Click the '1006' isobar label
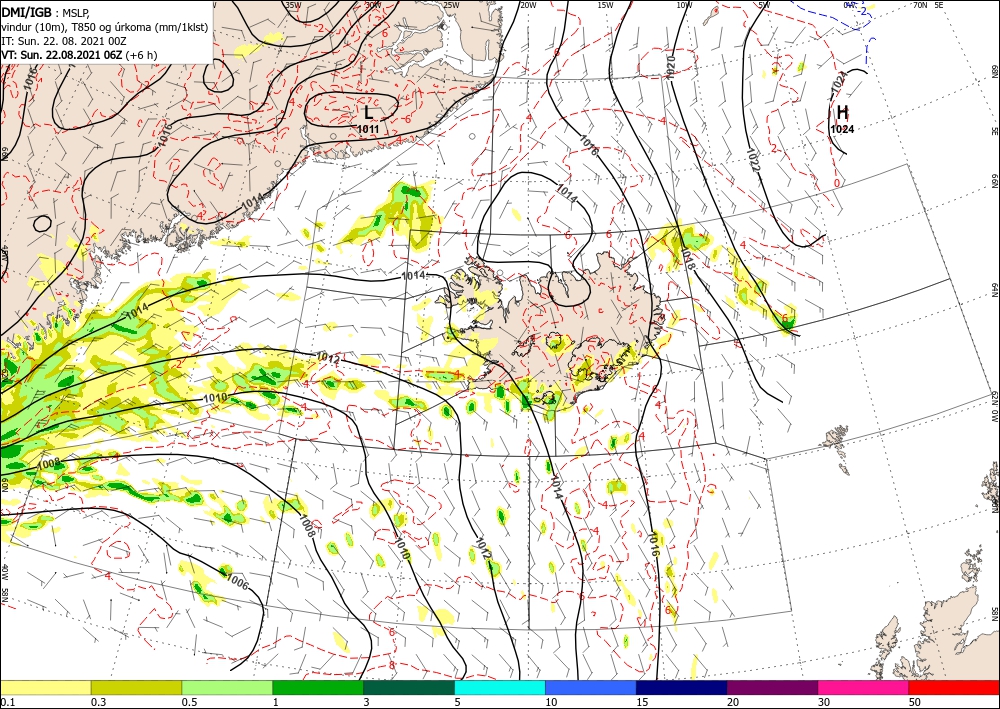 pos(237,581)
